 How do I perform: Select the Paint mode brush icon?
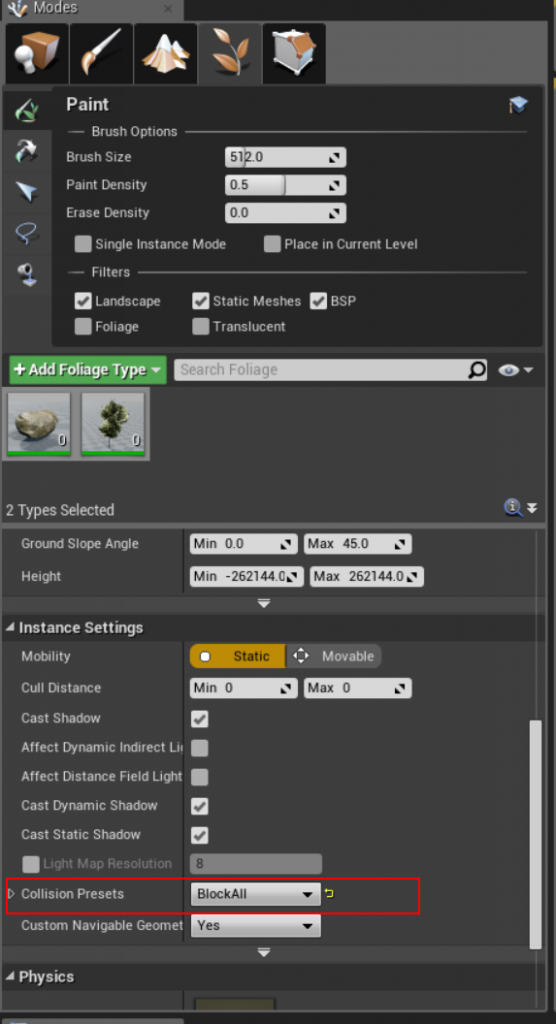click(x=101, y=54)
